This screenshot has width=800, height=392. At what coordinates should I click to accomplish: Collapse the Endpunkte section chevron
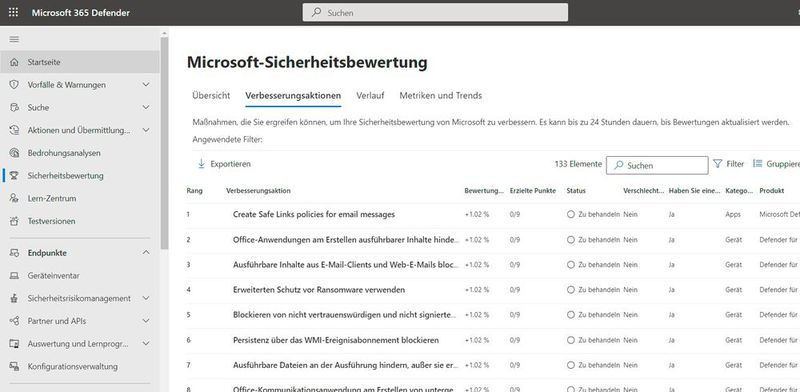[146, 253]
